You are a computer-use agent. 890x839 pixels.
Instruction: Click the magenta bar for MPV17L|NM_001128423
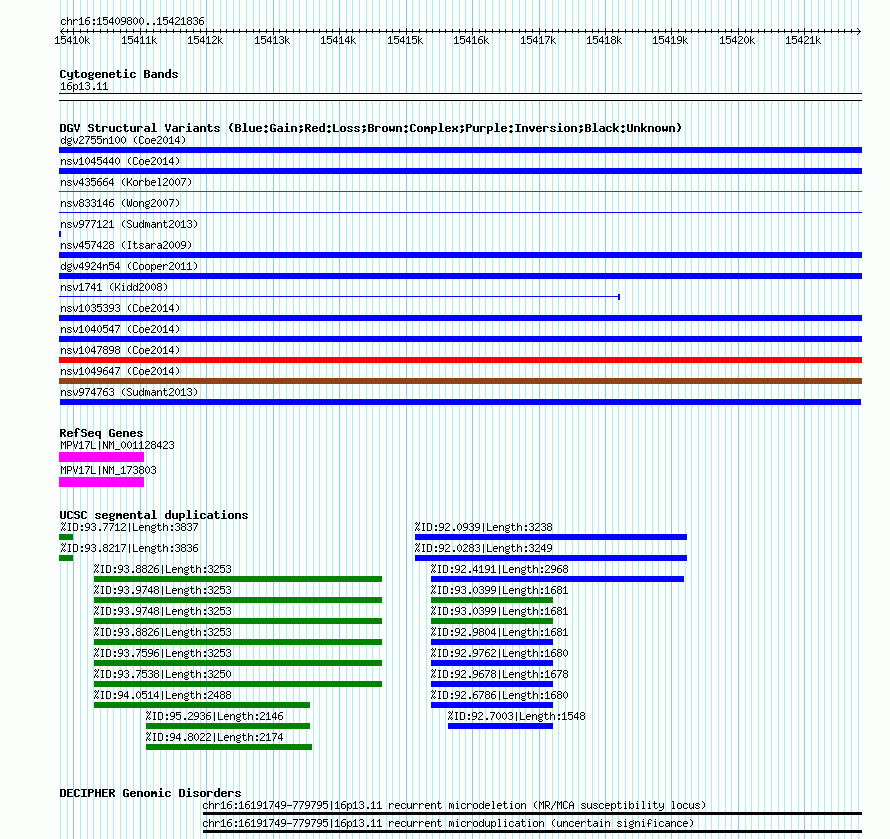(102, 457)
